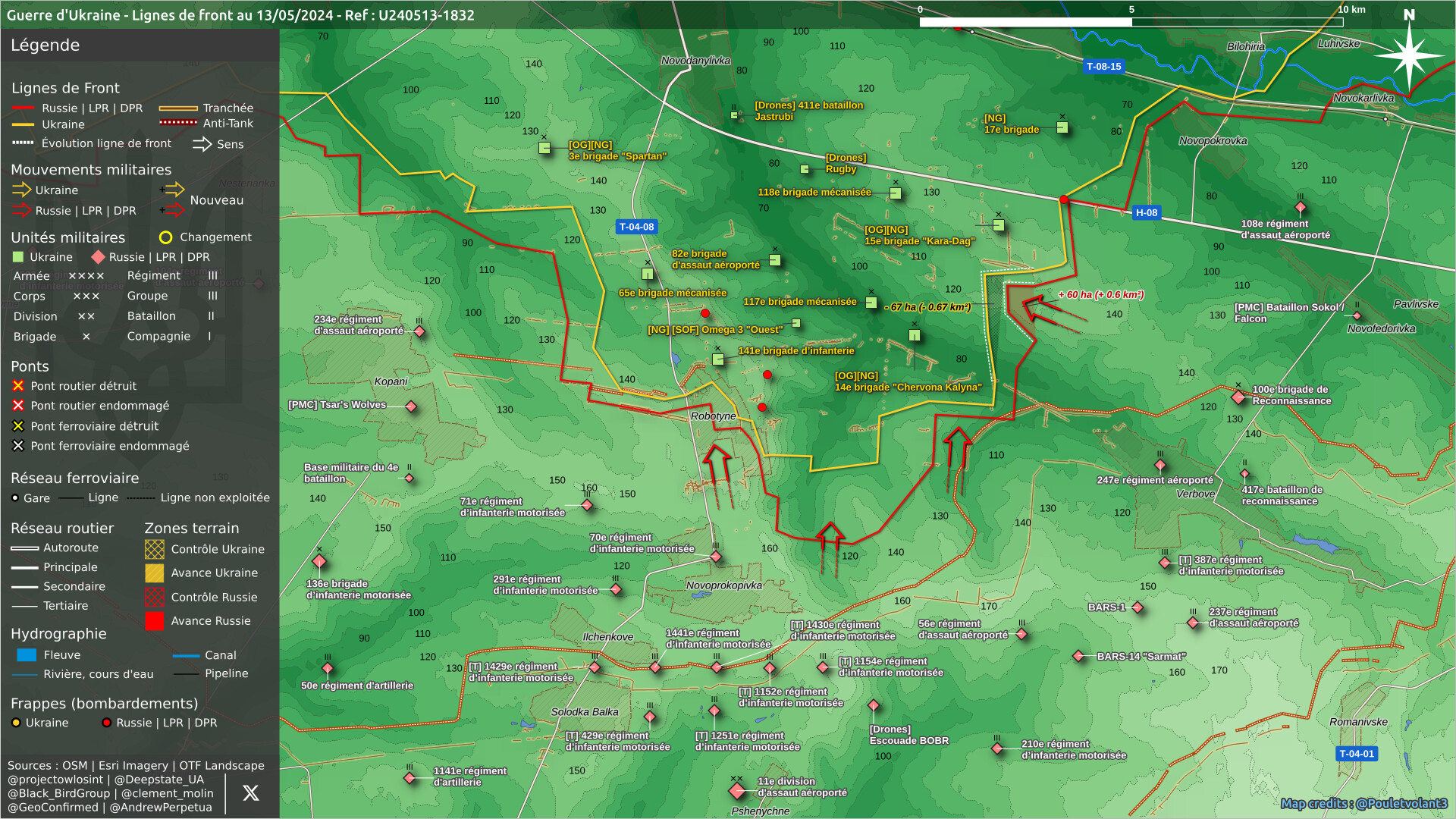Image resolution: width=1456 pixels, height=819 pixels.
Task: Click the yellow Changement circle in legend
Action: 165,237
